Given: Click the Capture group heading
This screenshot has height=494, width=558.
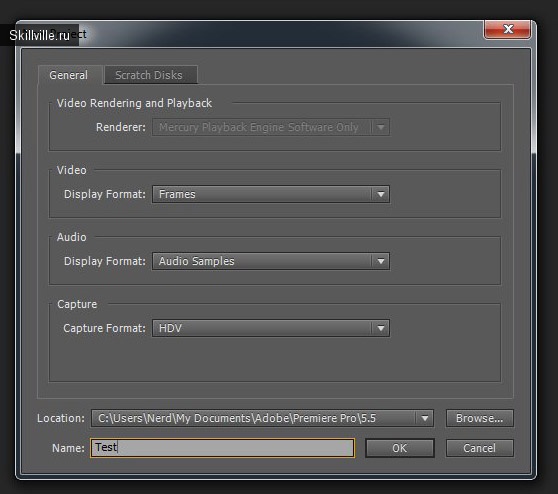Looking at the screenshot, I should pyautogui.click(x=77, y=304).
